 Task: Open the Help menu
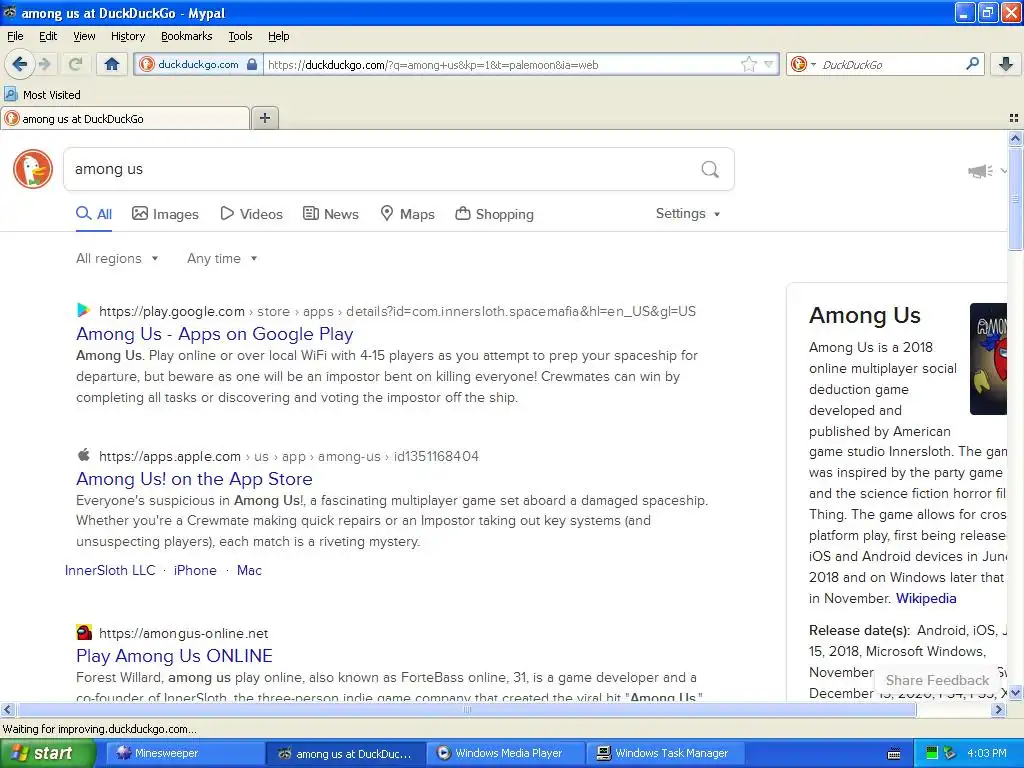pyautogui.click(x=278, y=36)
